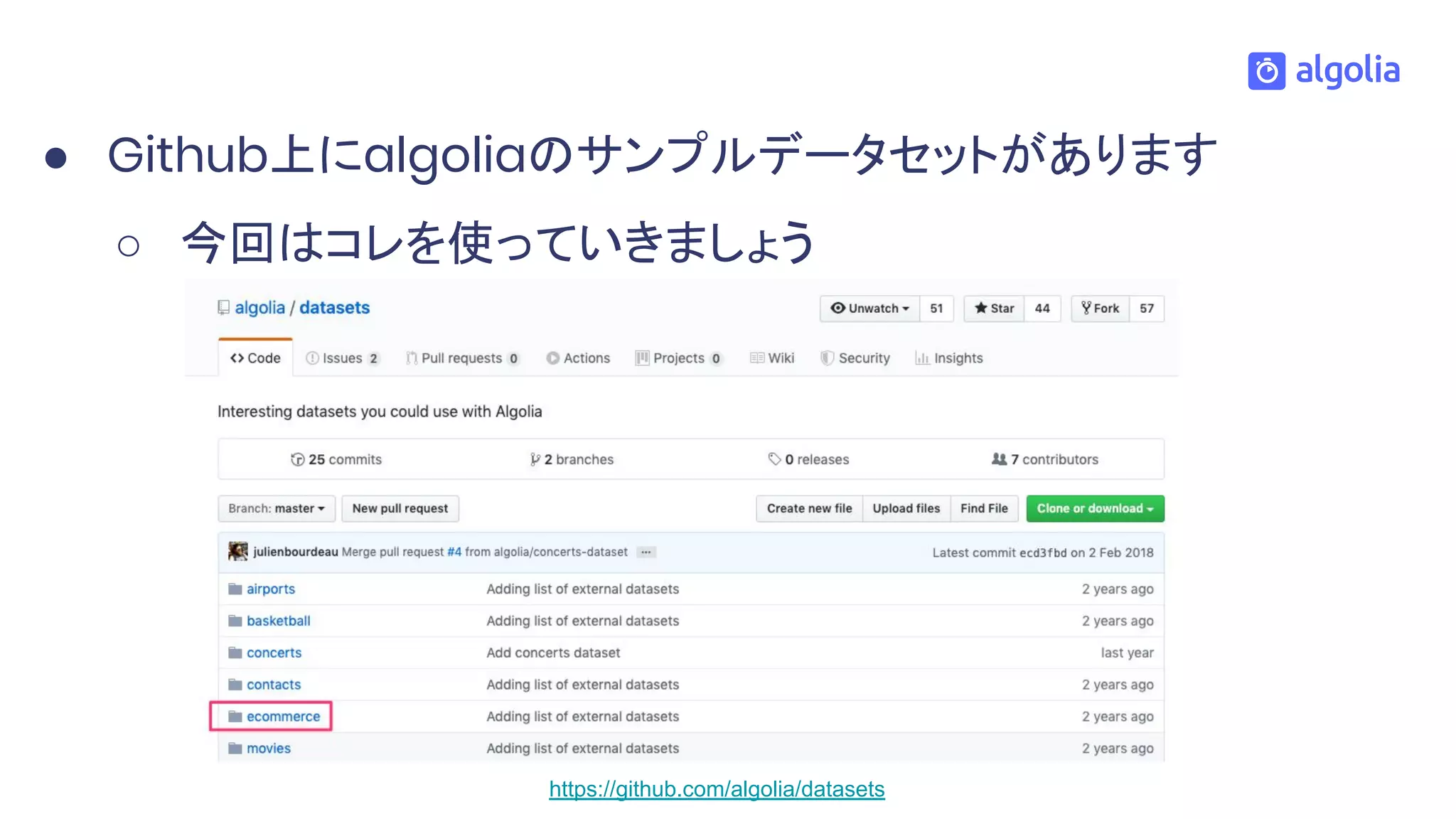Click the Create new file button
1456x819 pixels.
(x=809, y=508)
